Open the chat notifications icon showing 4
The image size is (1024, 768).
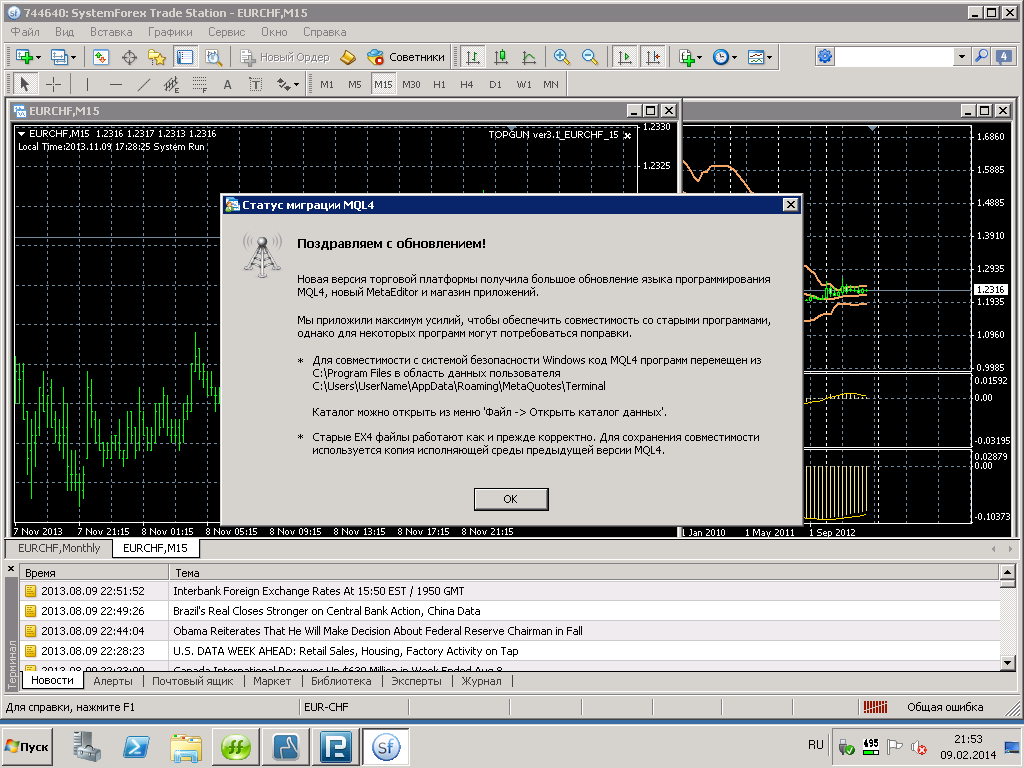point(1003,57)
